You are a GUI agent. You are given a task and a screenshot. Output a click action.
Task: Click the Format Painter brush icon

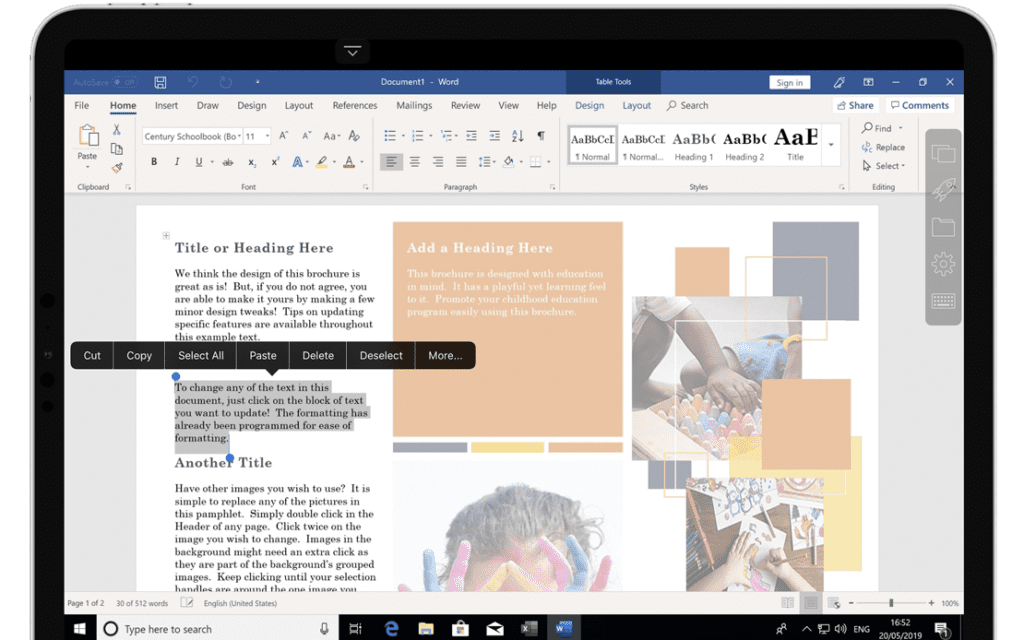pos(117,168)
